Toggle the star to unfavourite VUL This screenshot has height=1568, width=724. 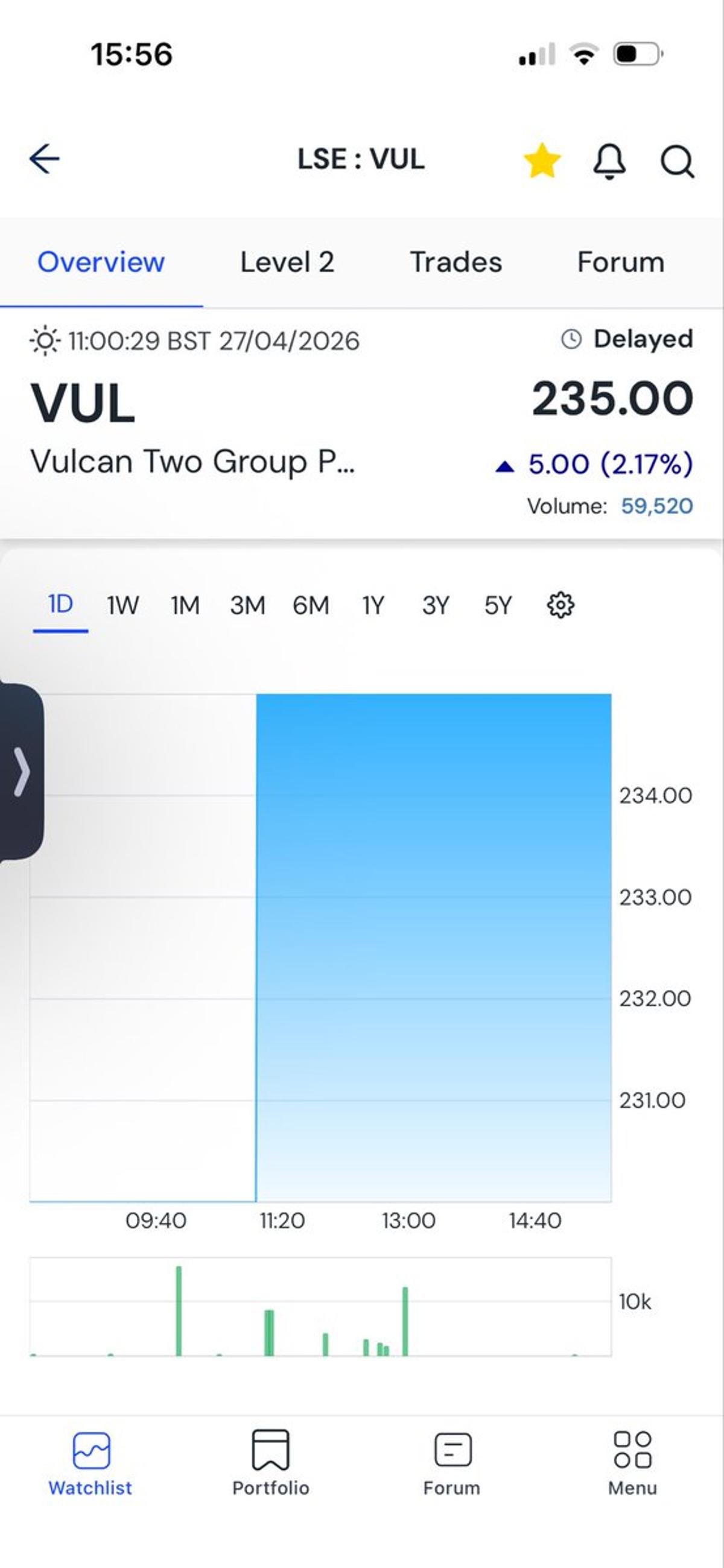click(x=542, y=160)
